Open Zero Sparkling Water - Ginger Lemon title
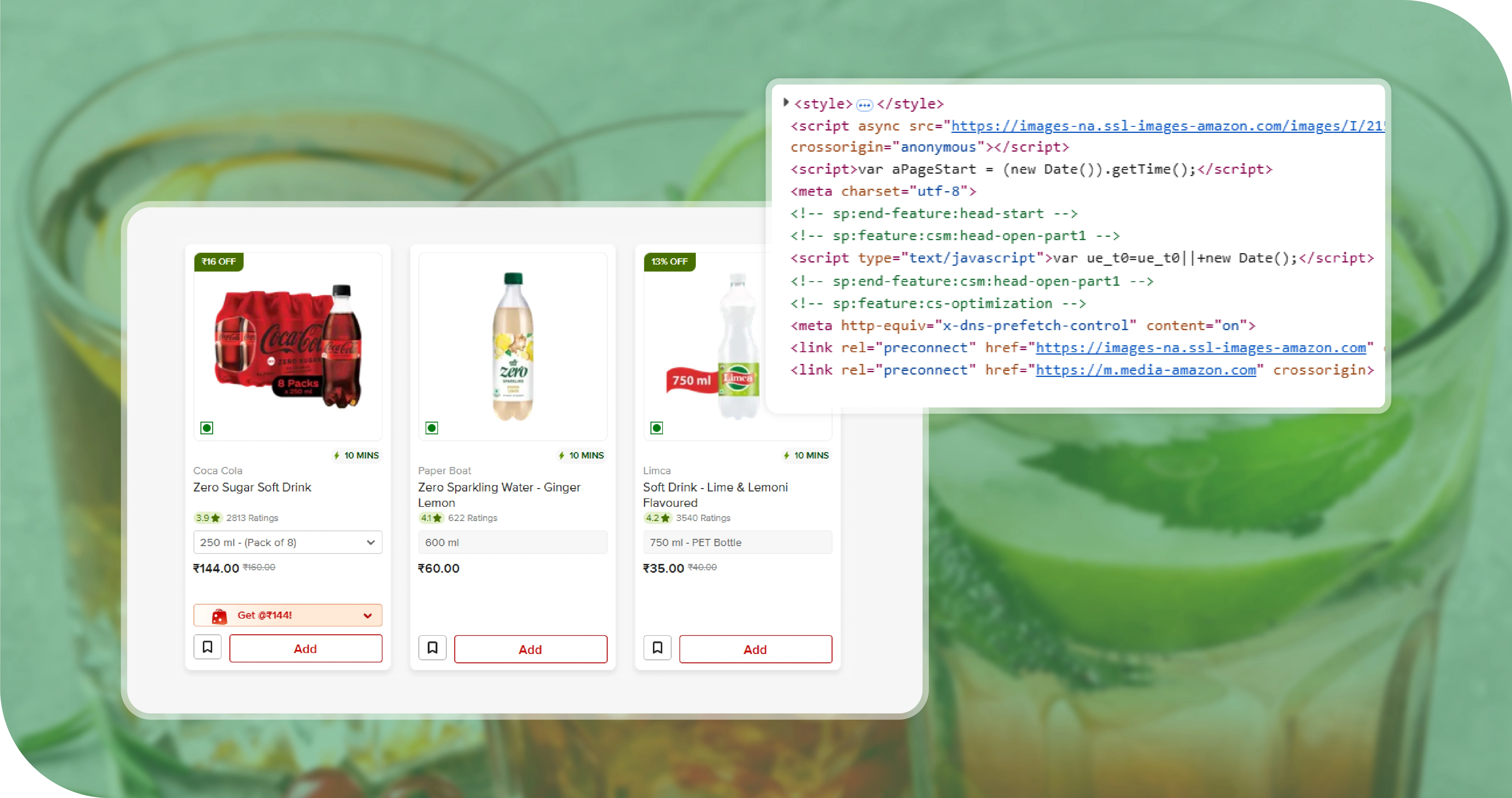The image size is (1512, 798). tap(500, 495)
